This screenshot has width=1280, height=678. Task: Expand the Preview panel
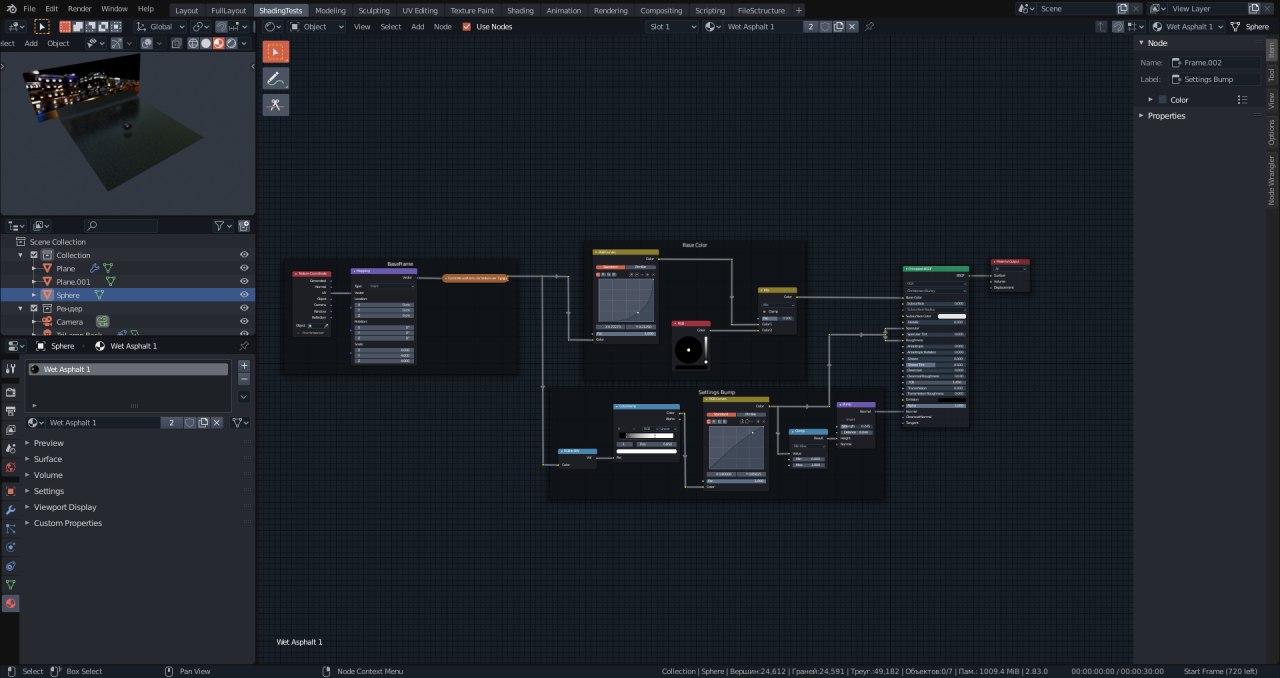tap(48, 443)
